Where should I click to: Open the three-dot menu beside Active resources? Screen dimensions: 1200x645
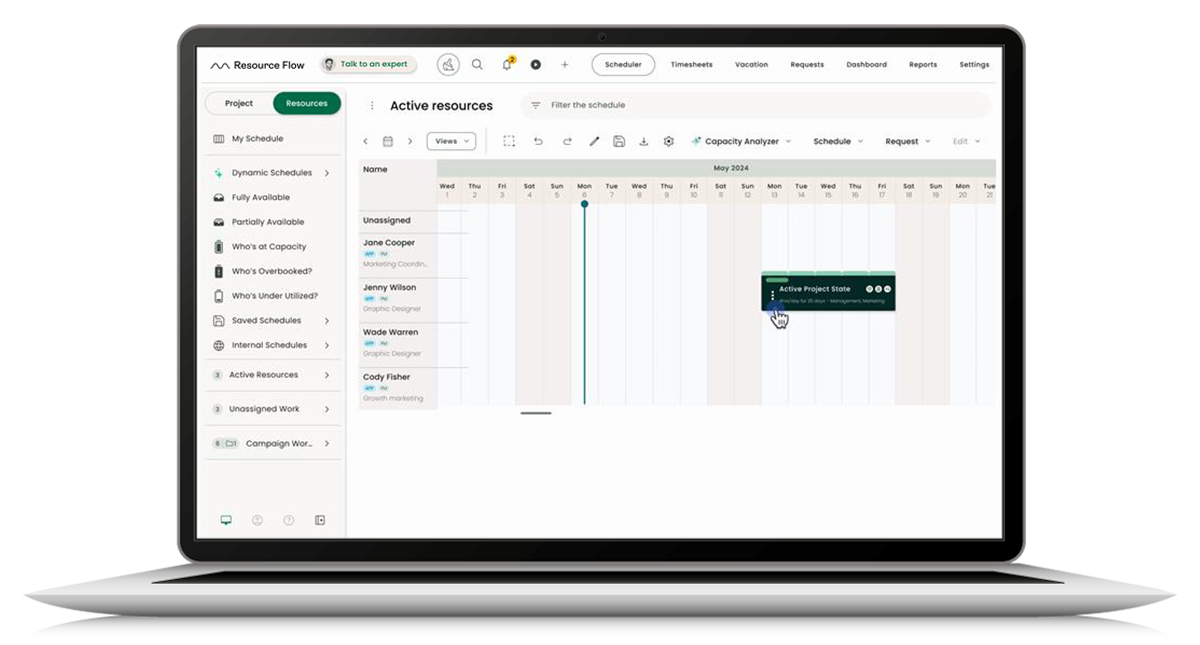pos(372,105)
